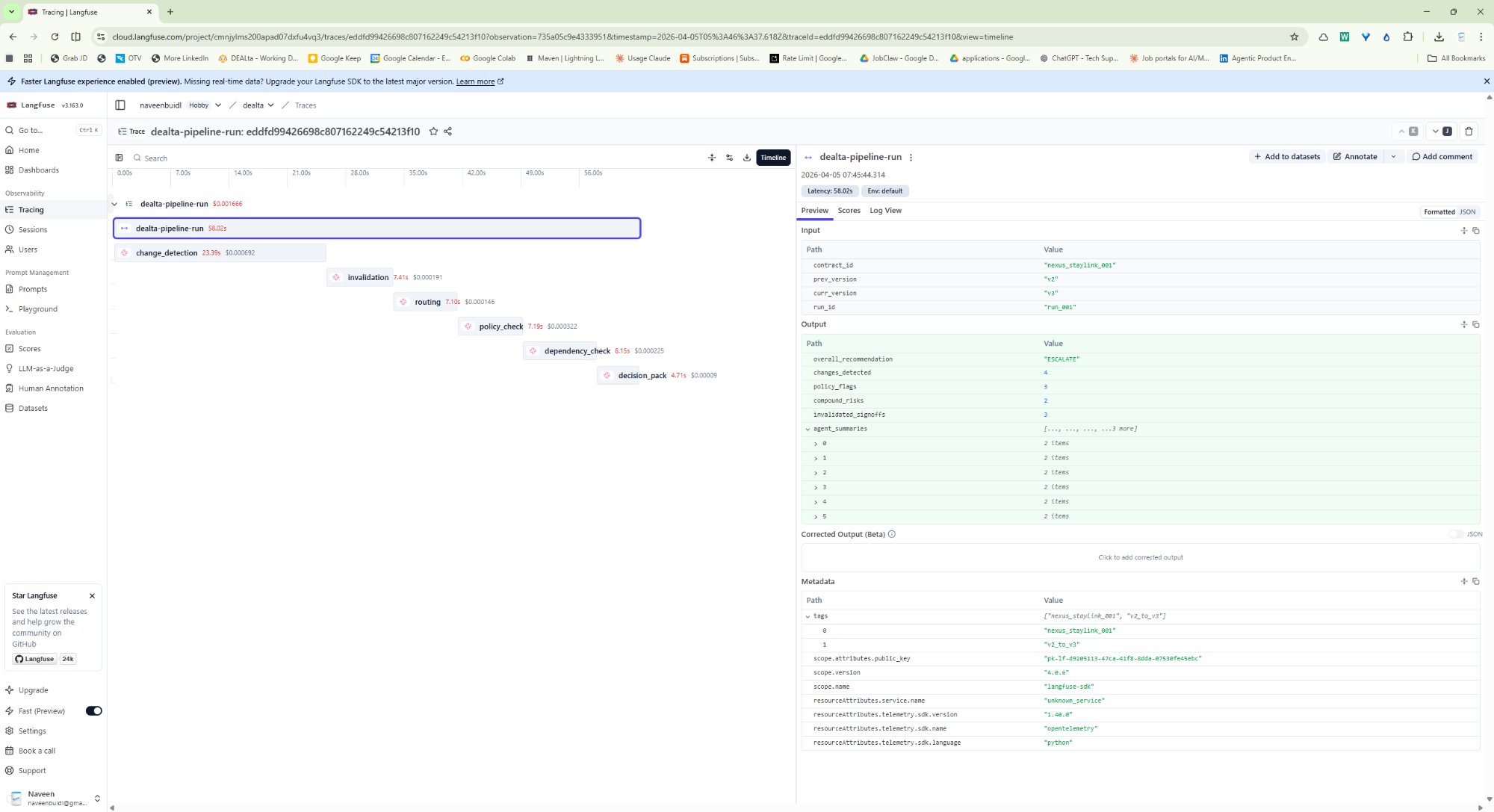Toggle the Corrected Output JSON switch
The width and height of the screenshot is (1494, 812).
click(1456, 534)
